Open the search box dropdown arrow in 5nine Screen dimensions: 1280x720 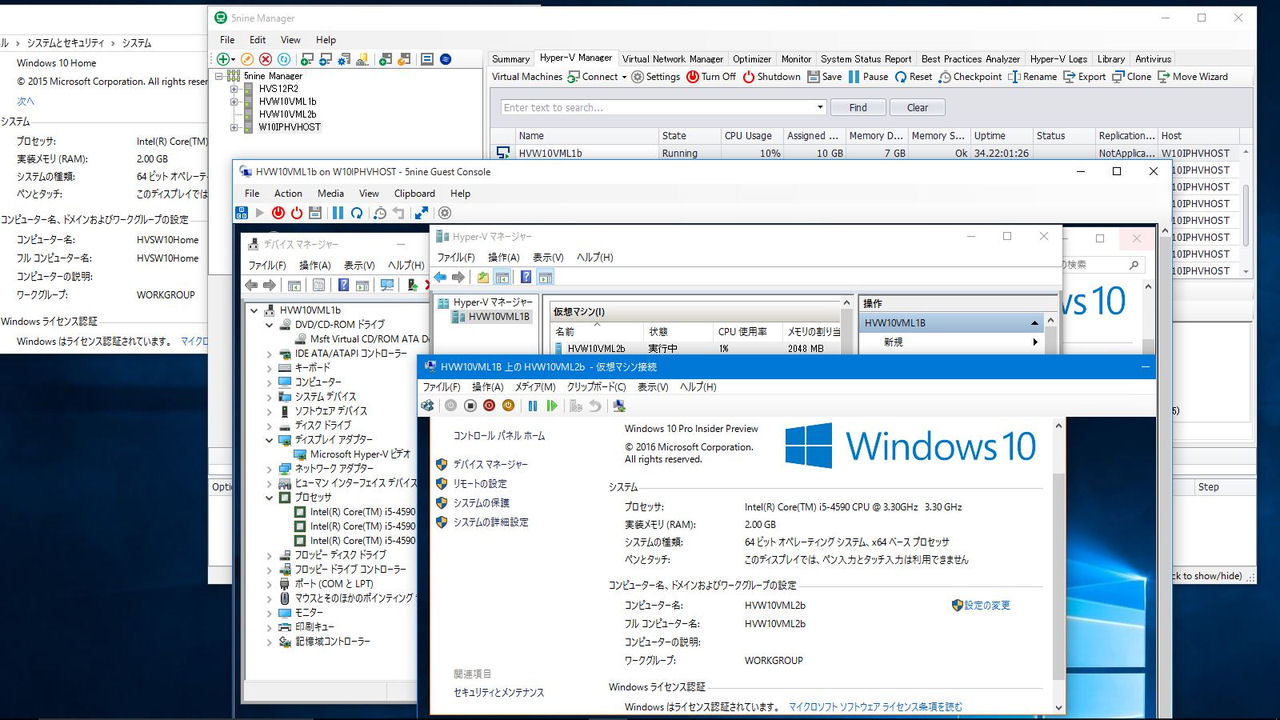821,107
